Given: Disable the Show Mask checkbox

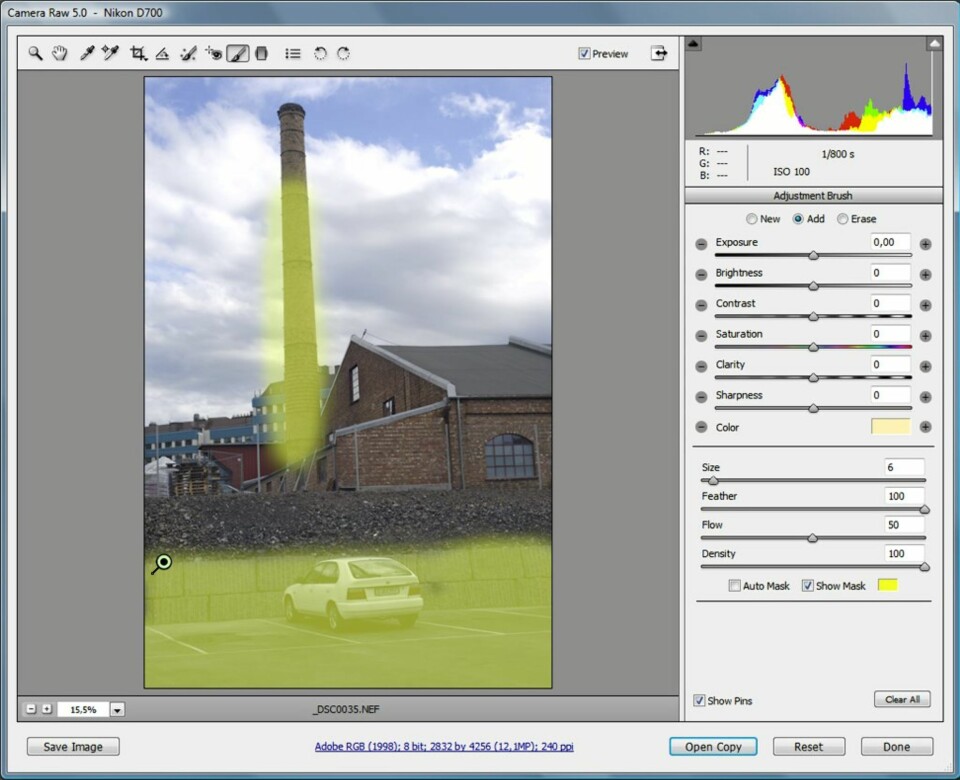Looking at the screenshot, I should point(808,586).
